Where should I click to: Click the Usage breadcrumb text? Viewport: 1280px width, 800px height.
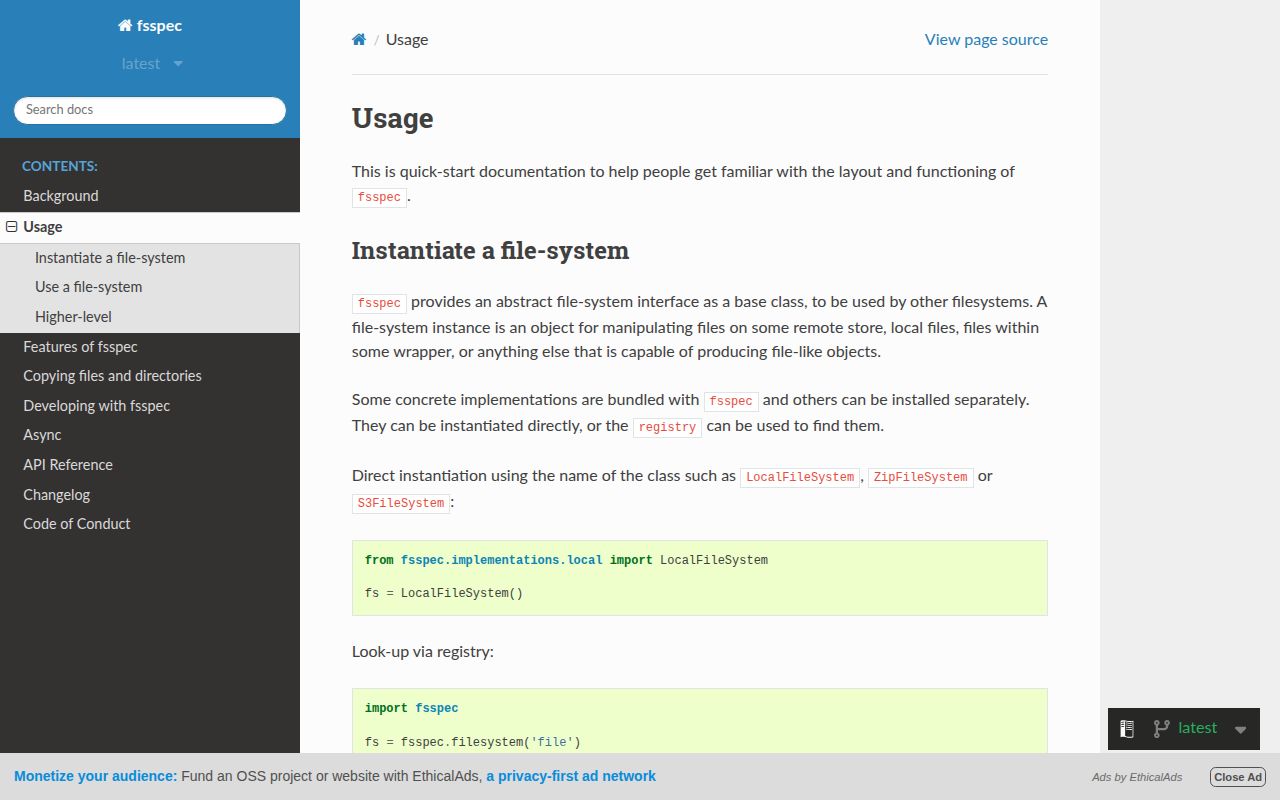pos(407,40)
